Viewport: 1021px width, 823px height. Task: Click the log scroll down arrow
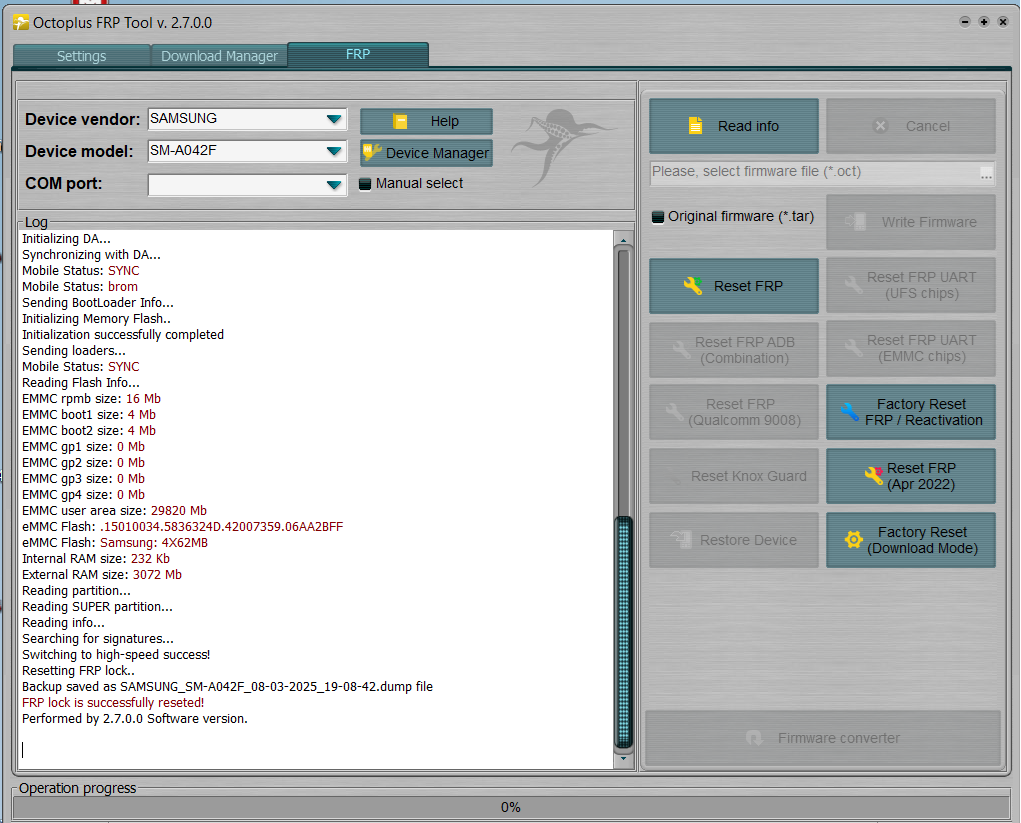(x=624, y=758)
